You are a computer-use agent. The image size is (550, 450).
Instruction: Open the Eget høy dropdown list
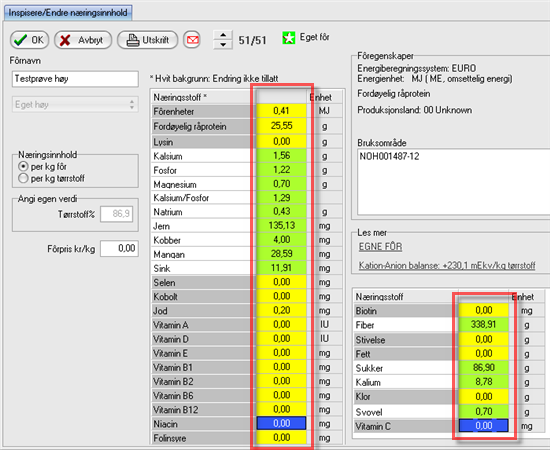coord(75,105)
